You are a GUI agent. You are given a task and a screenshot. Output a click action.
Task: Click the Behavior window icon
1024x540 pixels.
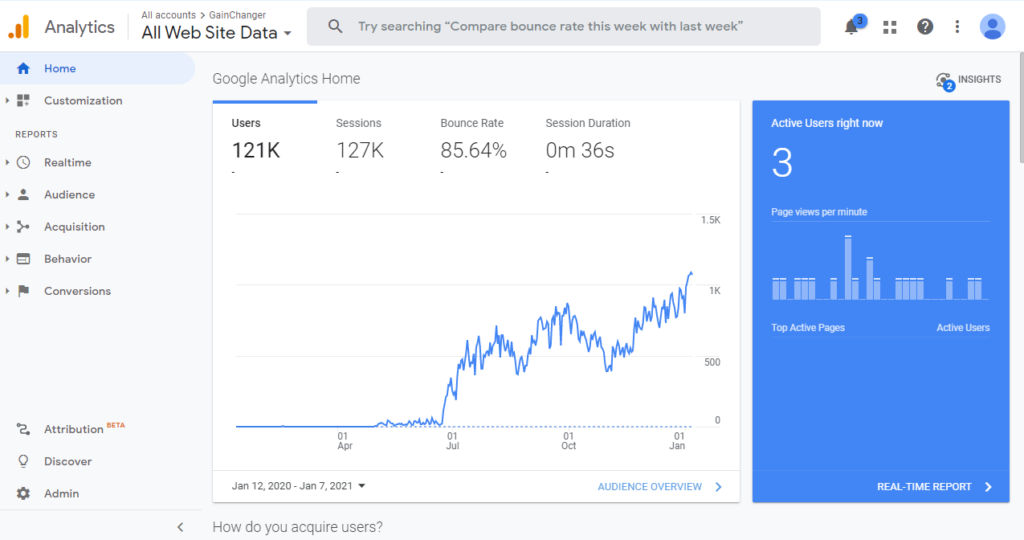24,259
